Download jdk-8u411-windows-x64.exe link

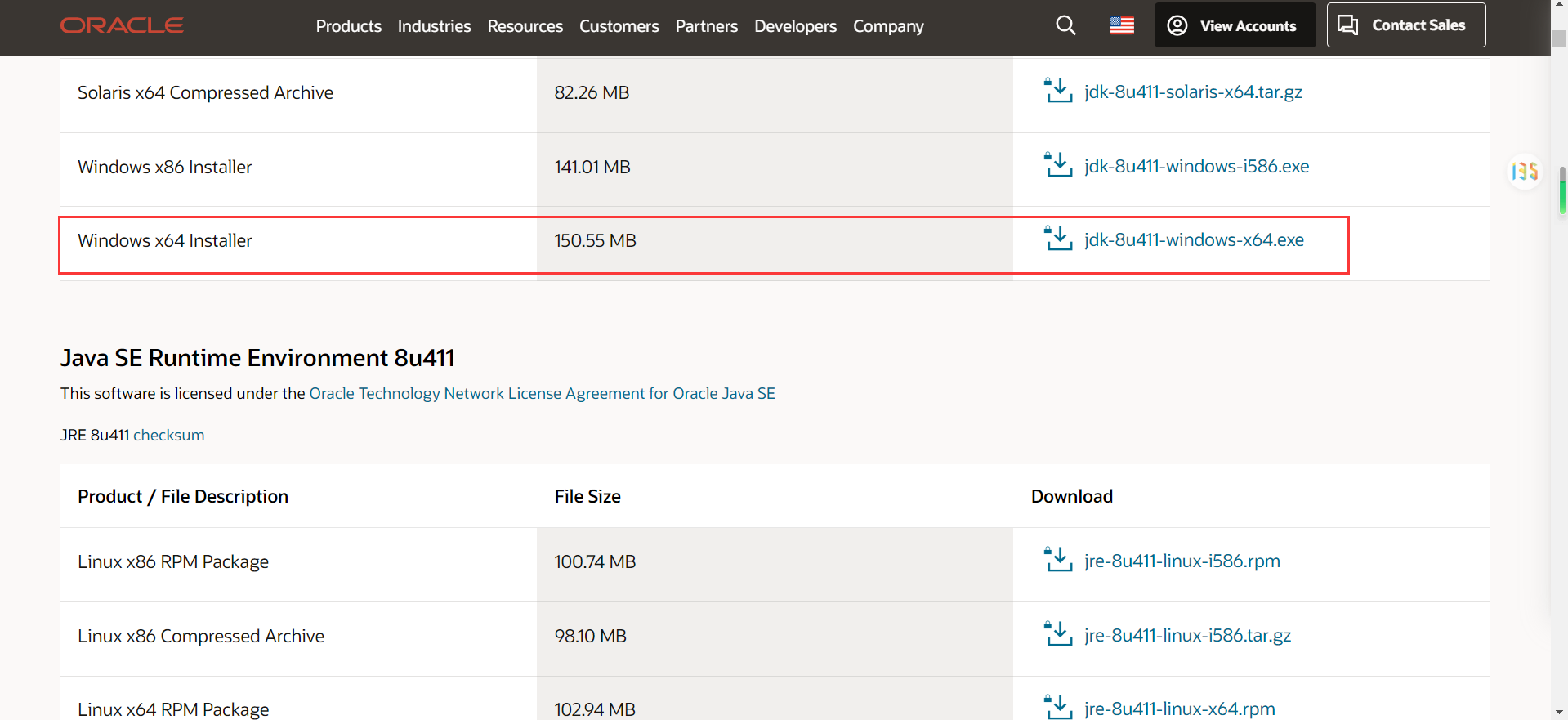point(1194,239)
